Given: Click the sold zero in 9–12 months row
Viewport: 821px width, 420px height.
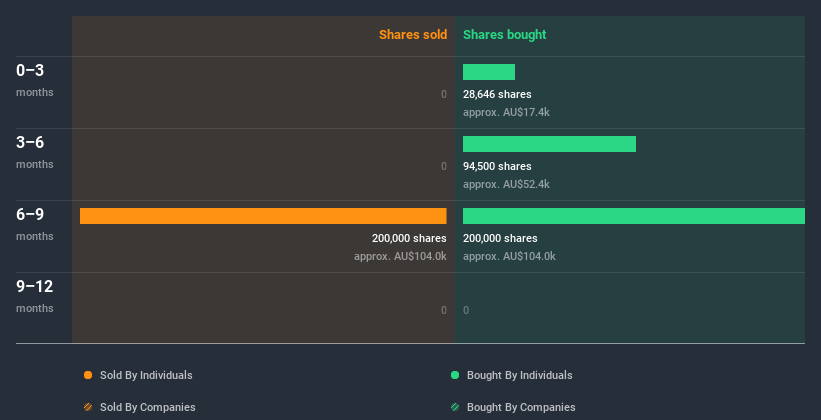Looking at the screenshot, I should click(444, 310).
